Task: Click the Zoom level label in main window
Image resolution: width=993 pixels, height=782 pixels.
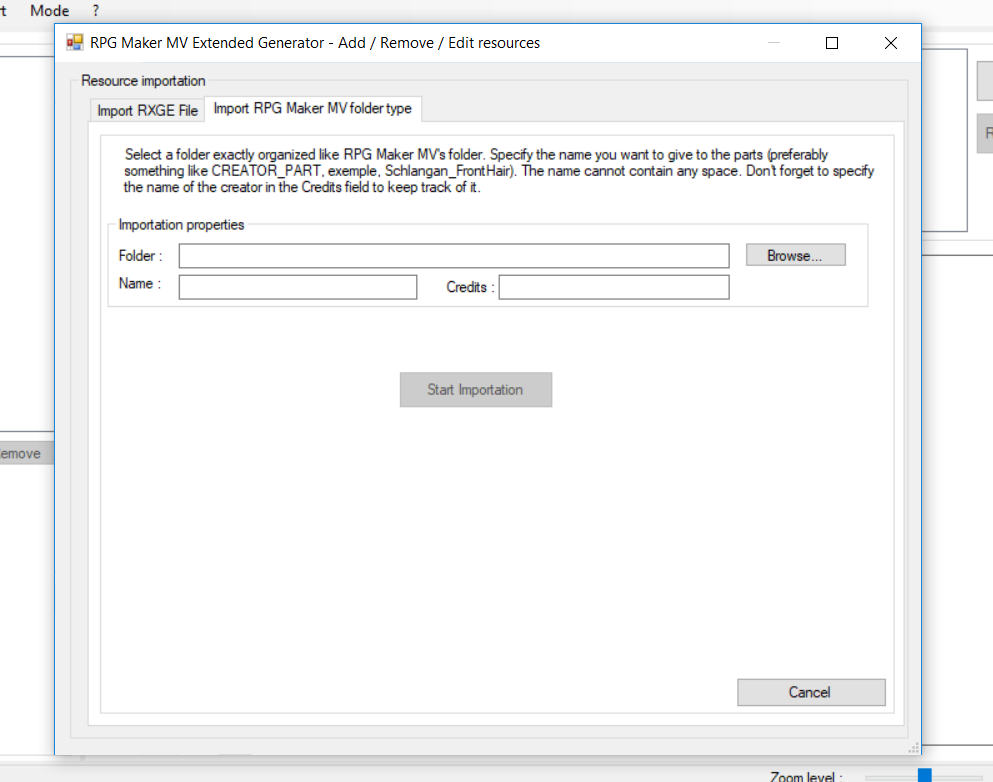Action: (x=806, y=776)
